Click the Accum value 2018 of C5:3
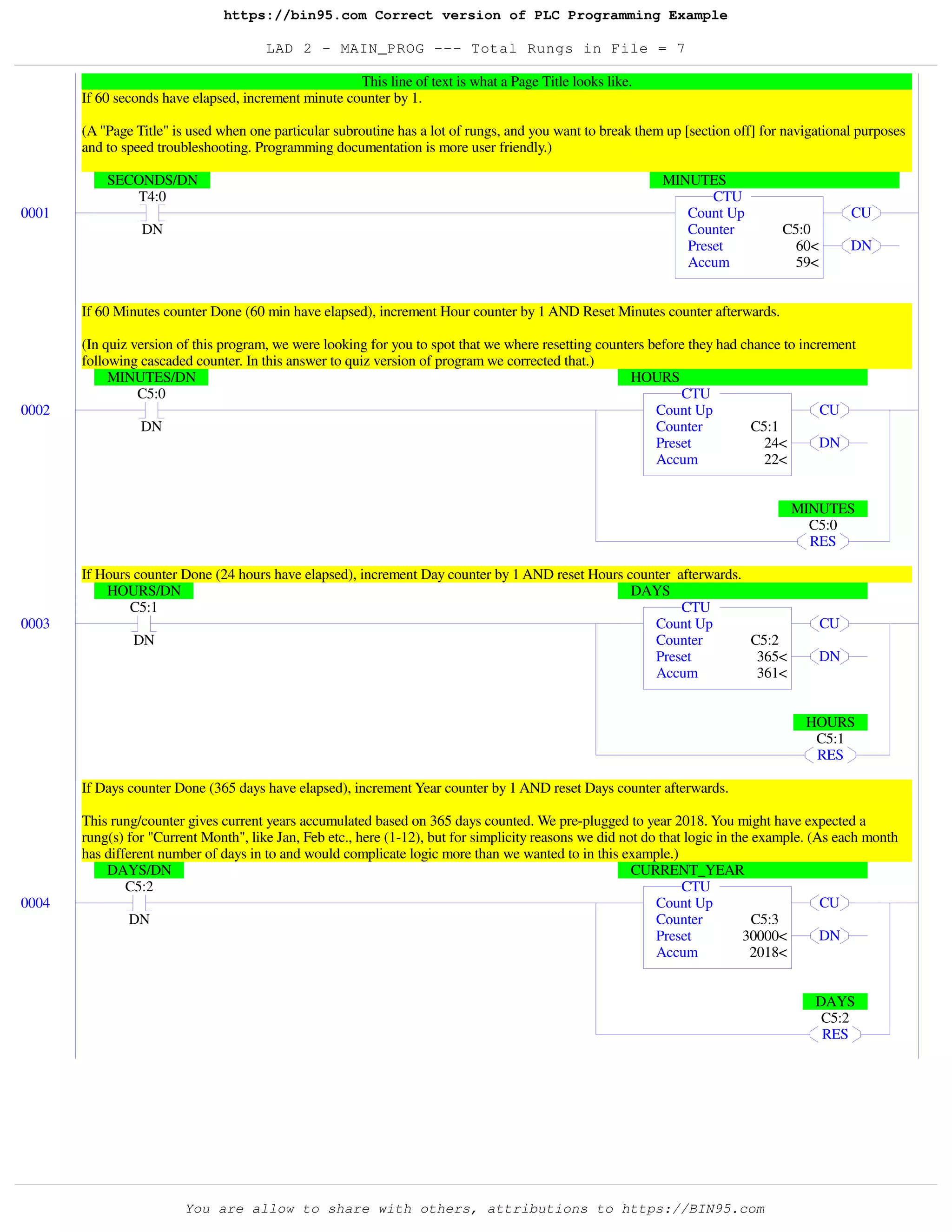952x1232 pixels. point(768,953)
